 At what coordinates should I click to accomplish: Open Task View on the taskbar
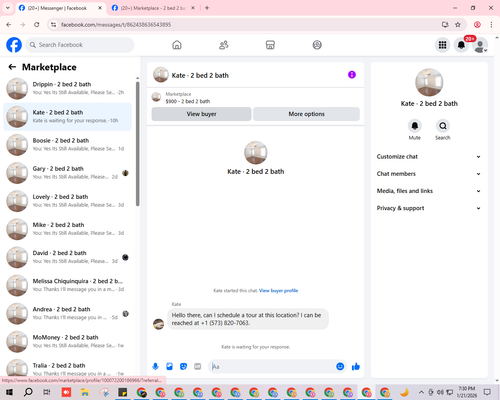[x=47, y=392]
